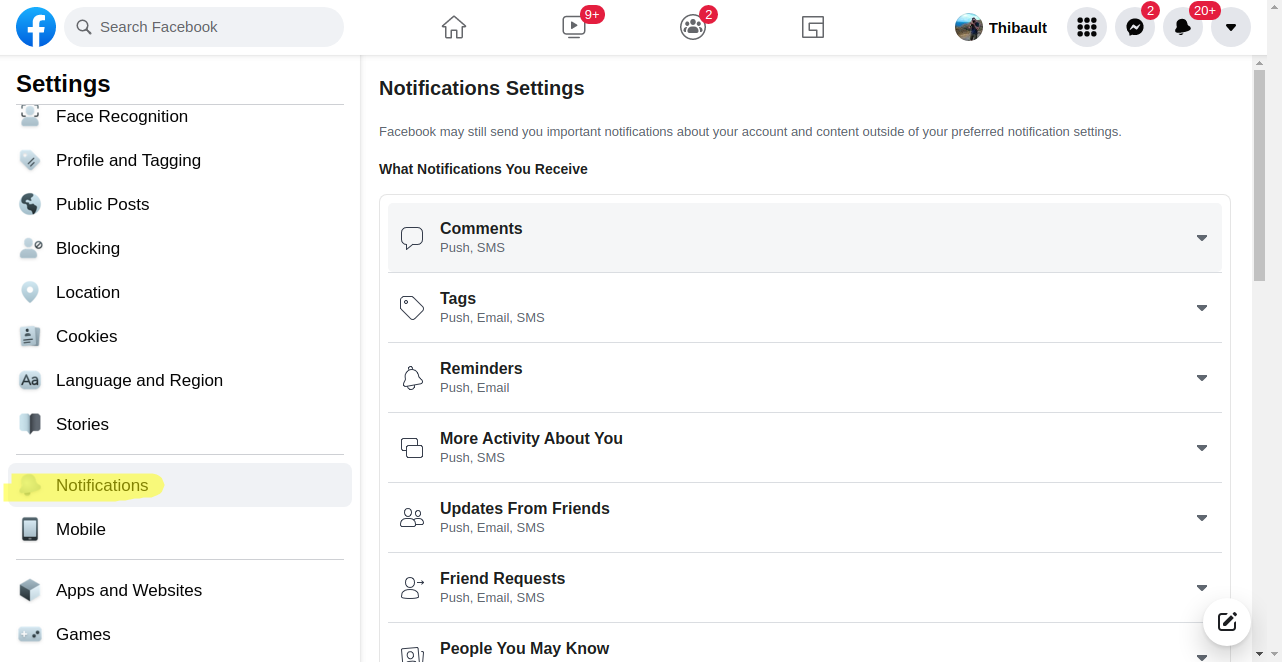
Task: Focus the Search Facebook field
Action: point(204,27)
